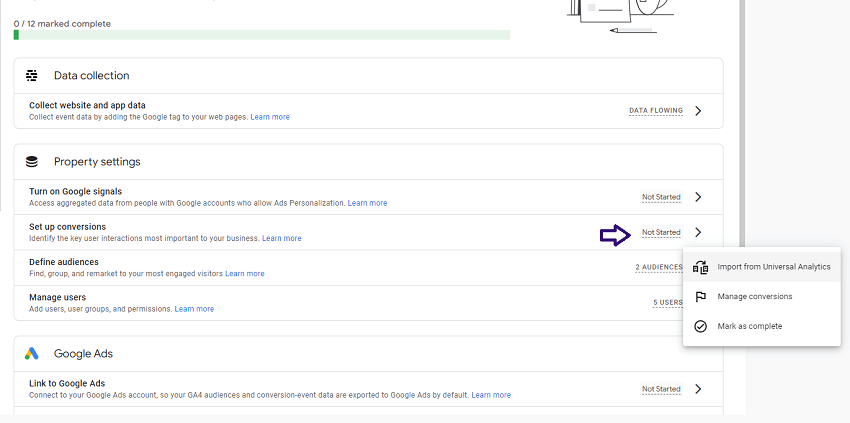Click the 0 / 12 marked complete text
Screen dimensions: 850x423
tap(62, 24)
